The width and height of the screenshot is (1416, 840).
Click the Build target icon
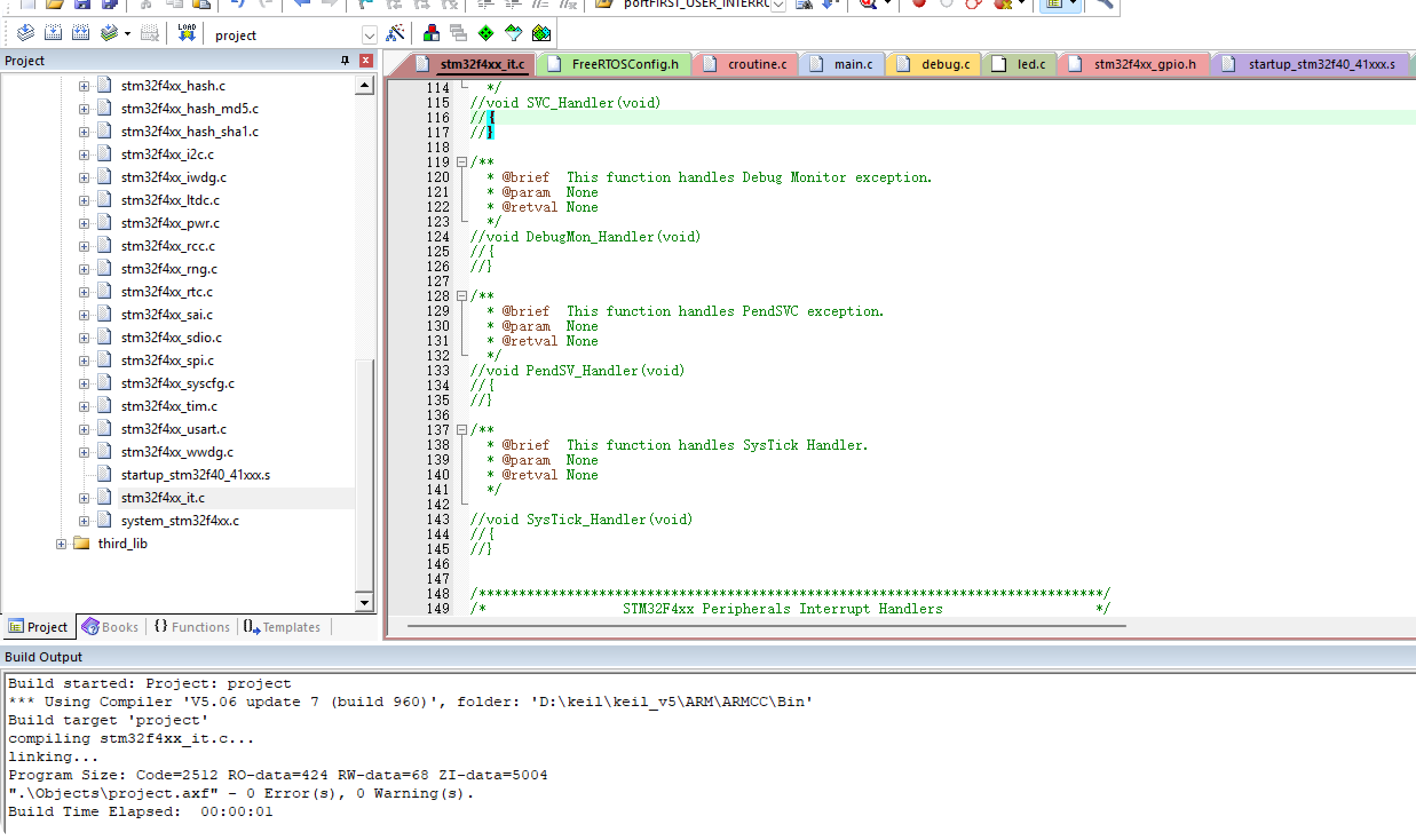(53, 33)
